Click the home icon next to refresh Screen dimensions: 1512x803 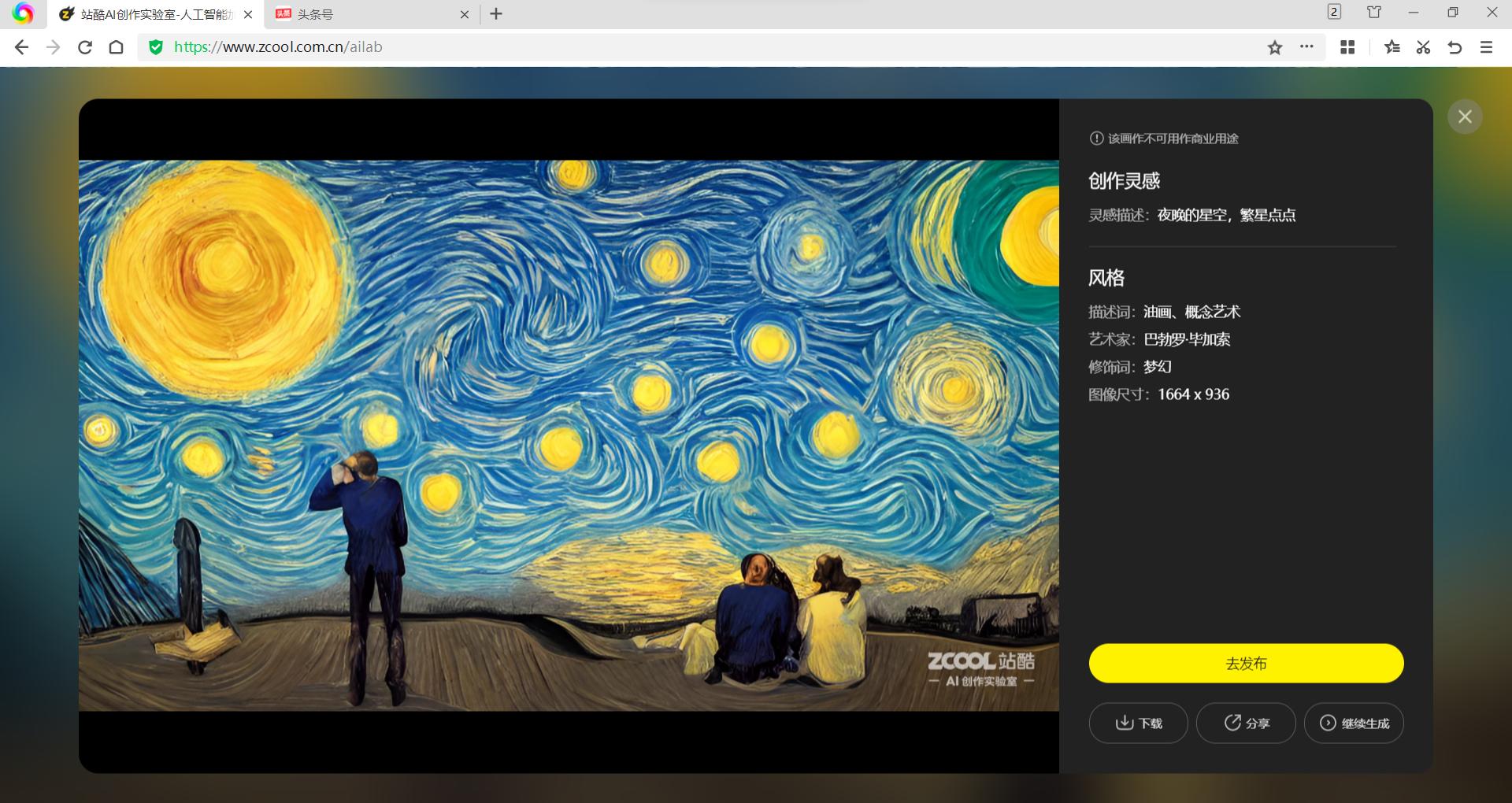117,47
